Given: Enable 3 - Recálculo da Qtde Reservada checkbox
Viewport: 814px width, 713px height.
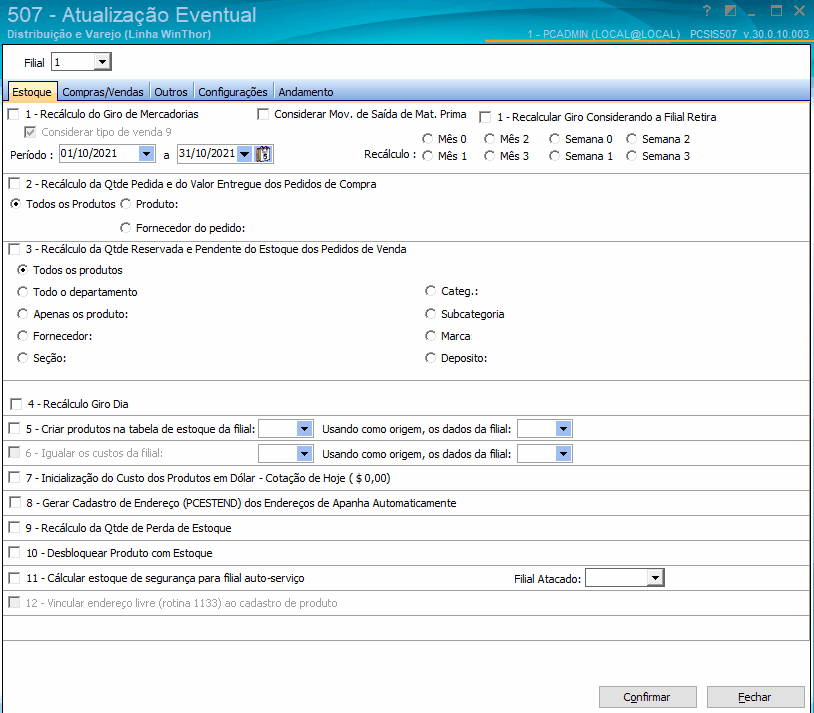Looking at the screenshot, I should click(x=15, y=249).
